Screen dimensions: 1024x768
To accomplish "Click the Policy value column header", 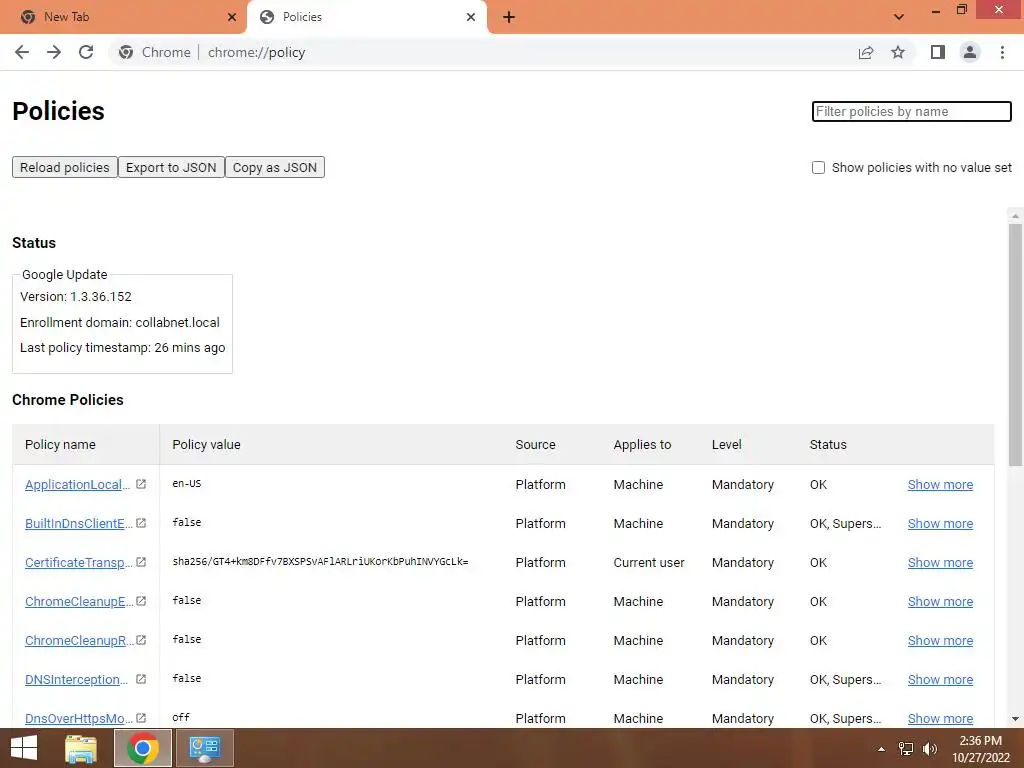I will pos(206,445).
